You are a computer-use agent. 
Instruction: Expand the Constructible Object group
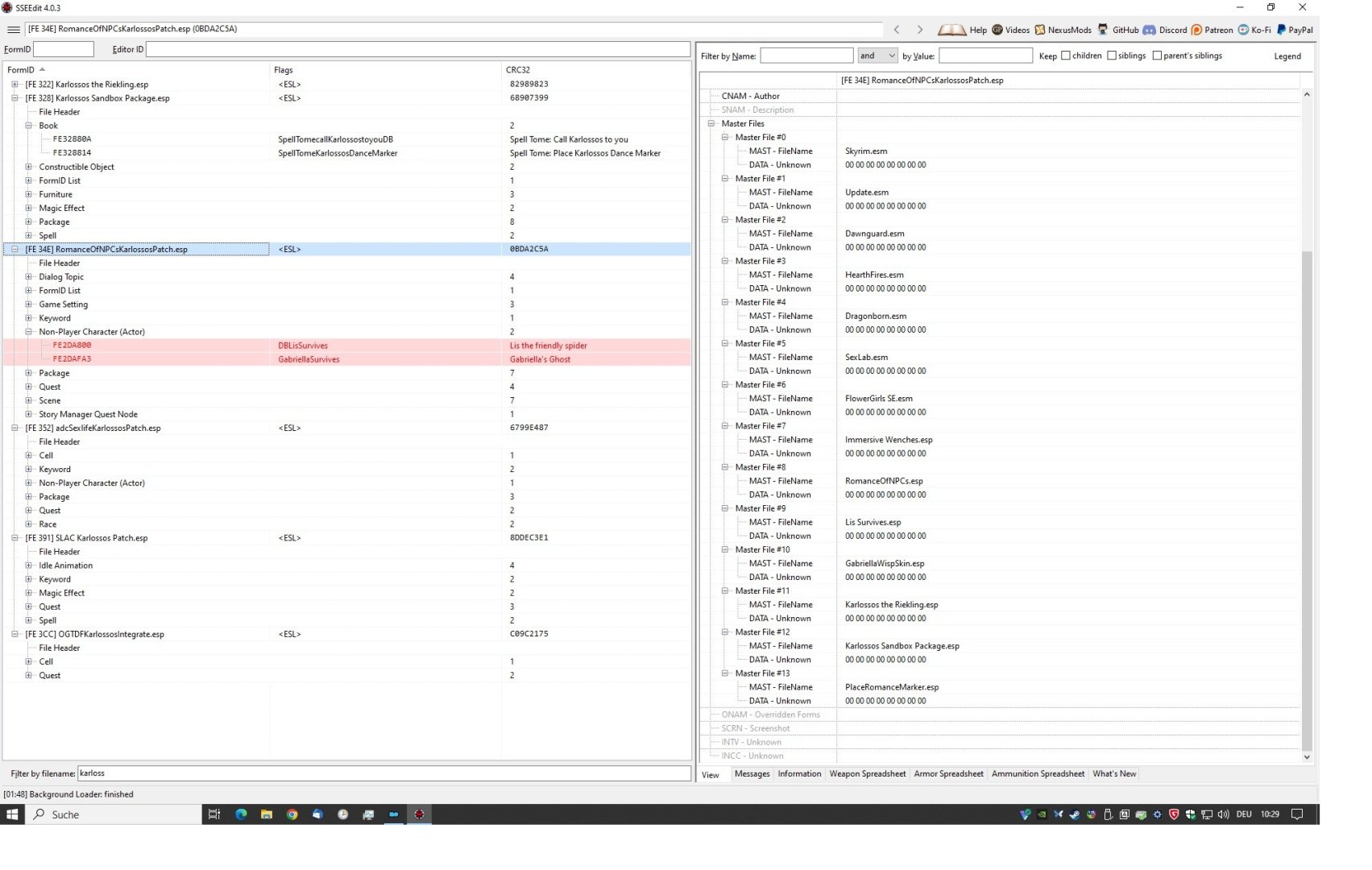point(28,167)
